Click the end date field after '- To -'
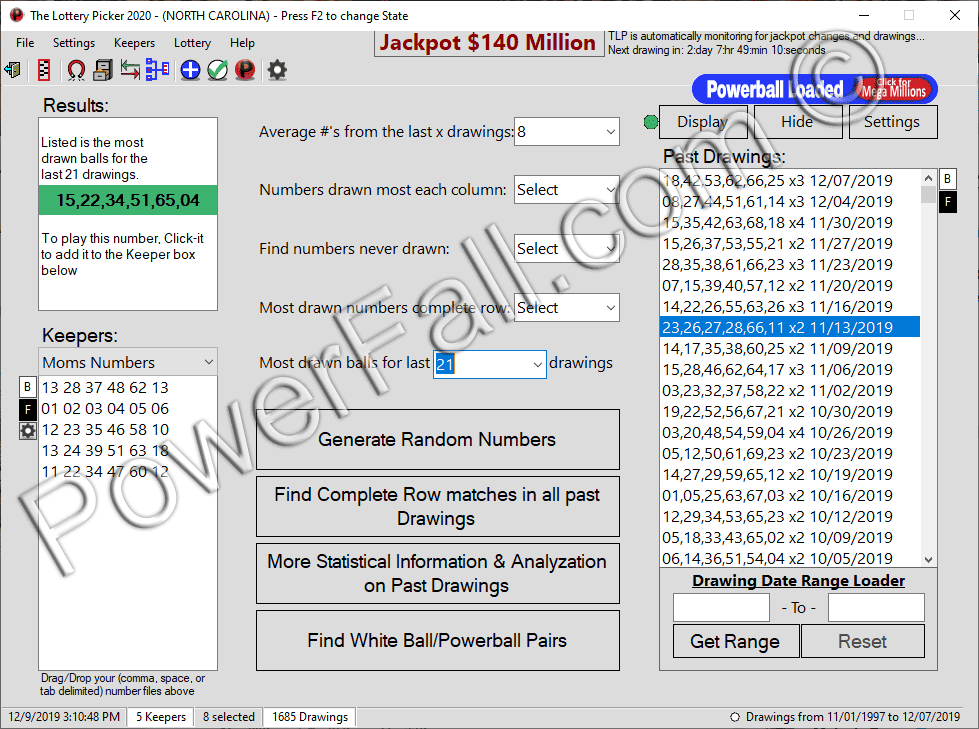 876,607
